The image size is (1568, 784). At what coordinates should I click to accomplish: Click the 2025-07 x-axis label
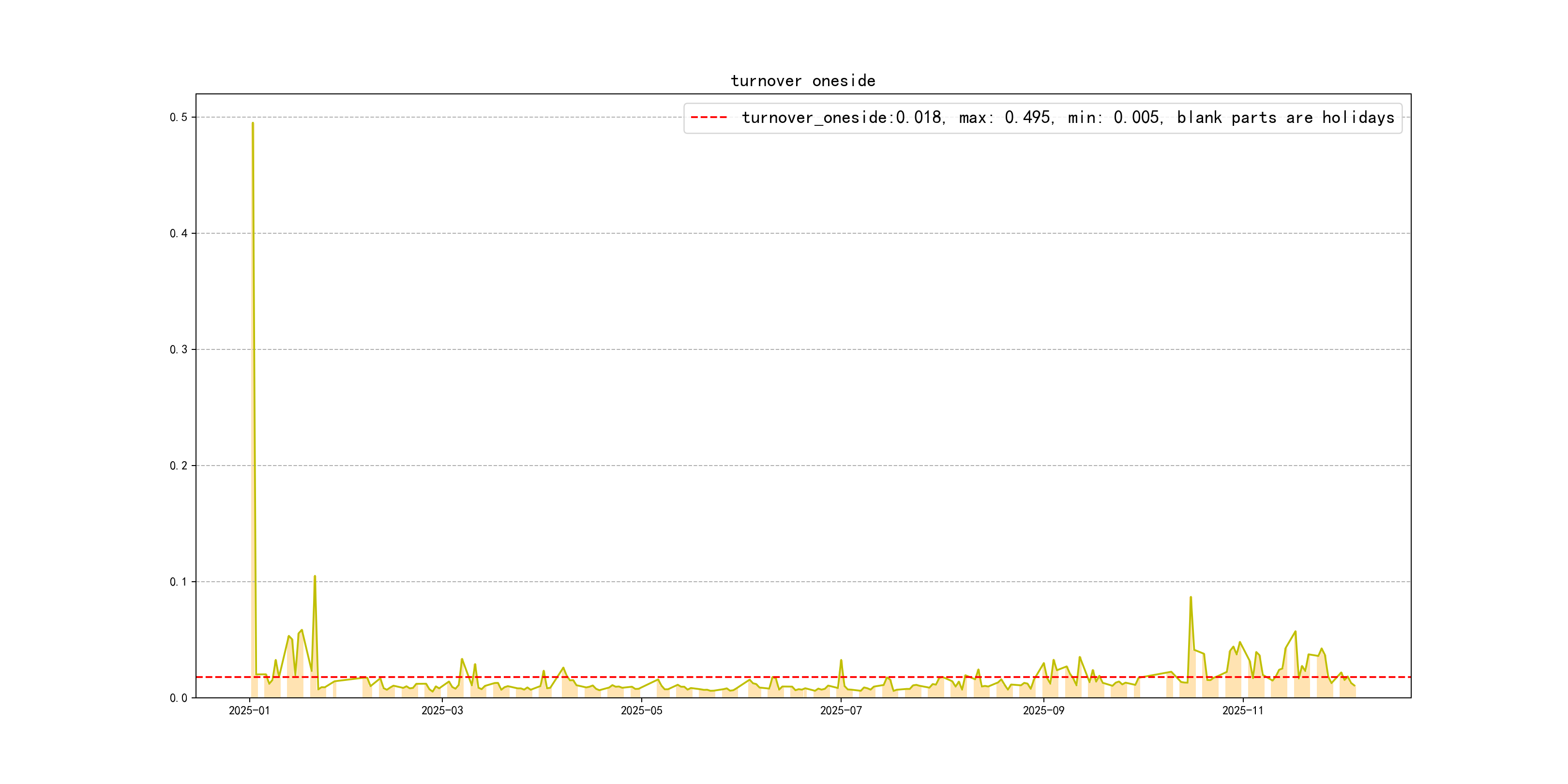[x=841, y=711]
